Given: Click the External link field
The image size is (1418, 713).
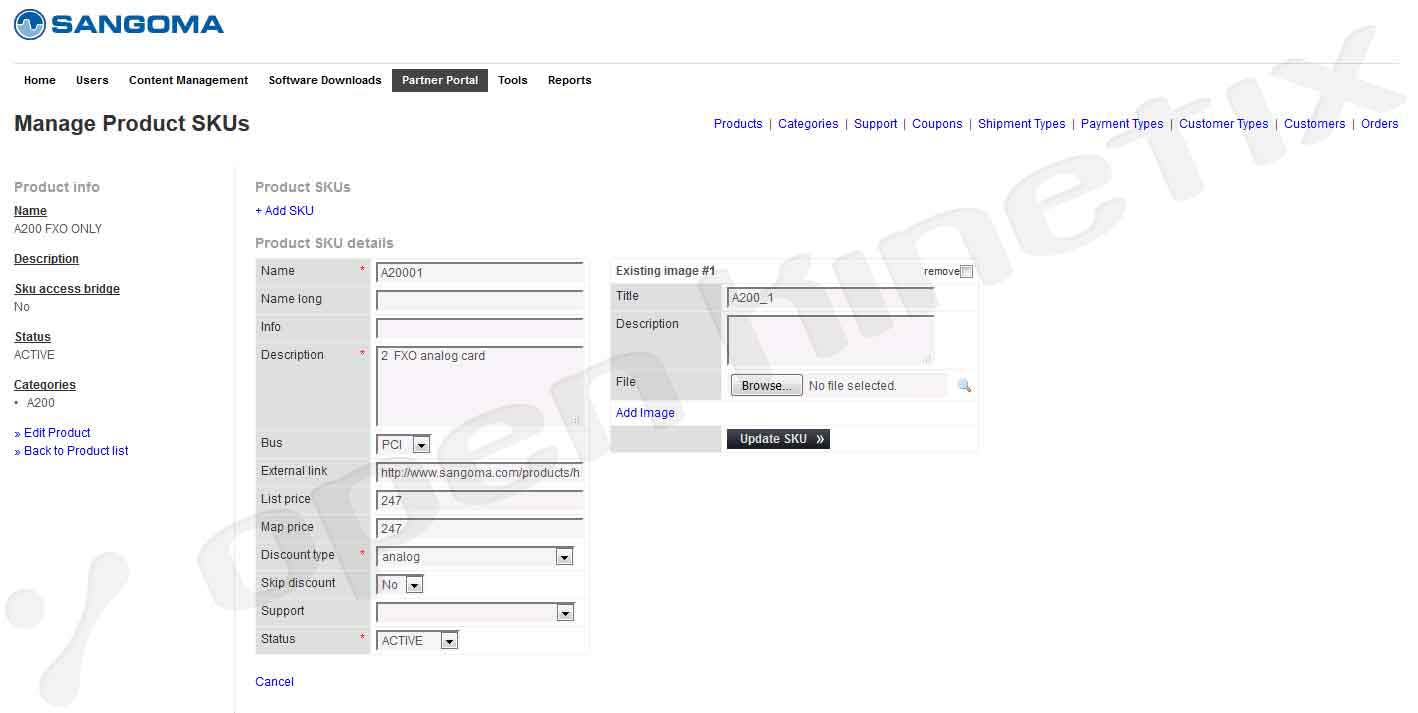Looking at the screenshot, I should [x=480, y=472].
